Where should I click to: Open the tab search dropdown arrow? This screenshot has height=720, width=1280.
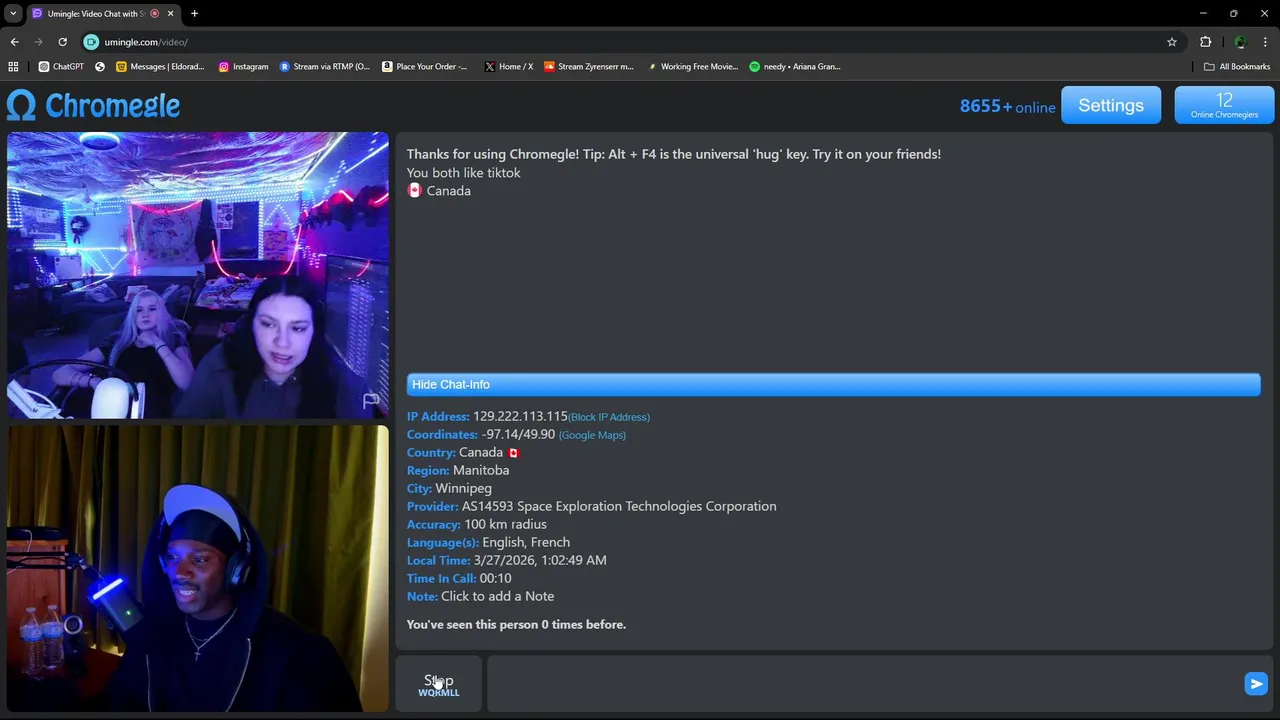coord(13,13)
